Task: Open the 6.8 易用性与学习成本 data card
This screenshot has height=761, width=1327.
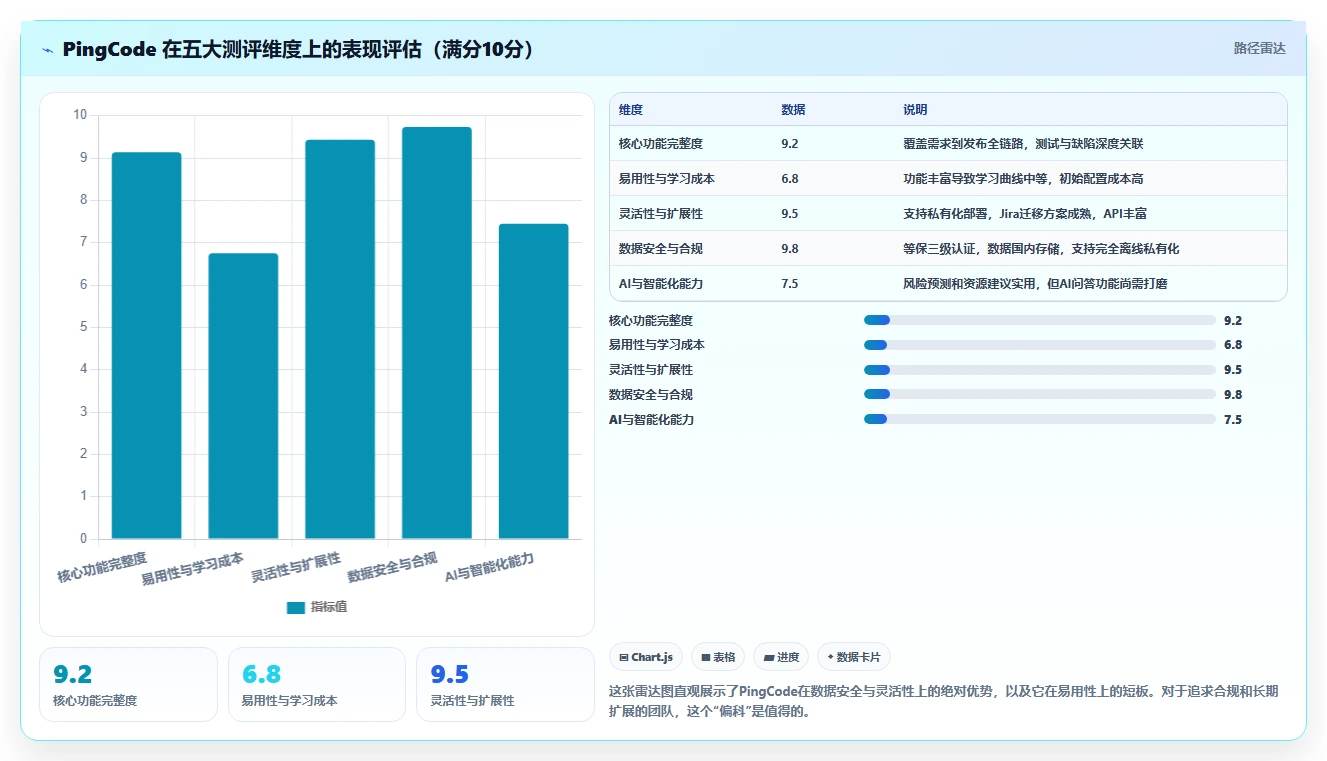Action: point(317,684)
